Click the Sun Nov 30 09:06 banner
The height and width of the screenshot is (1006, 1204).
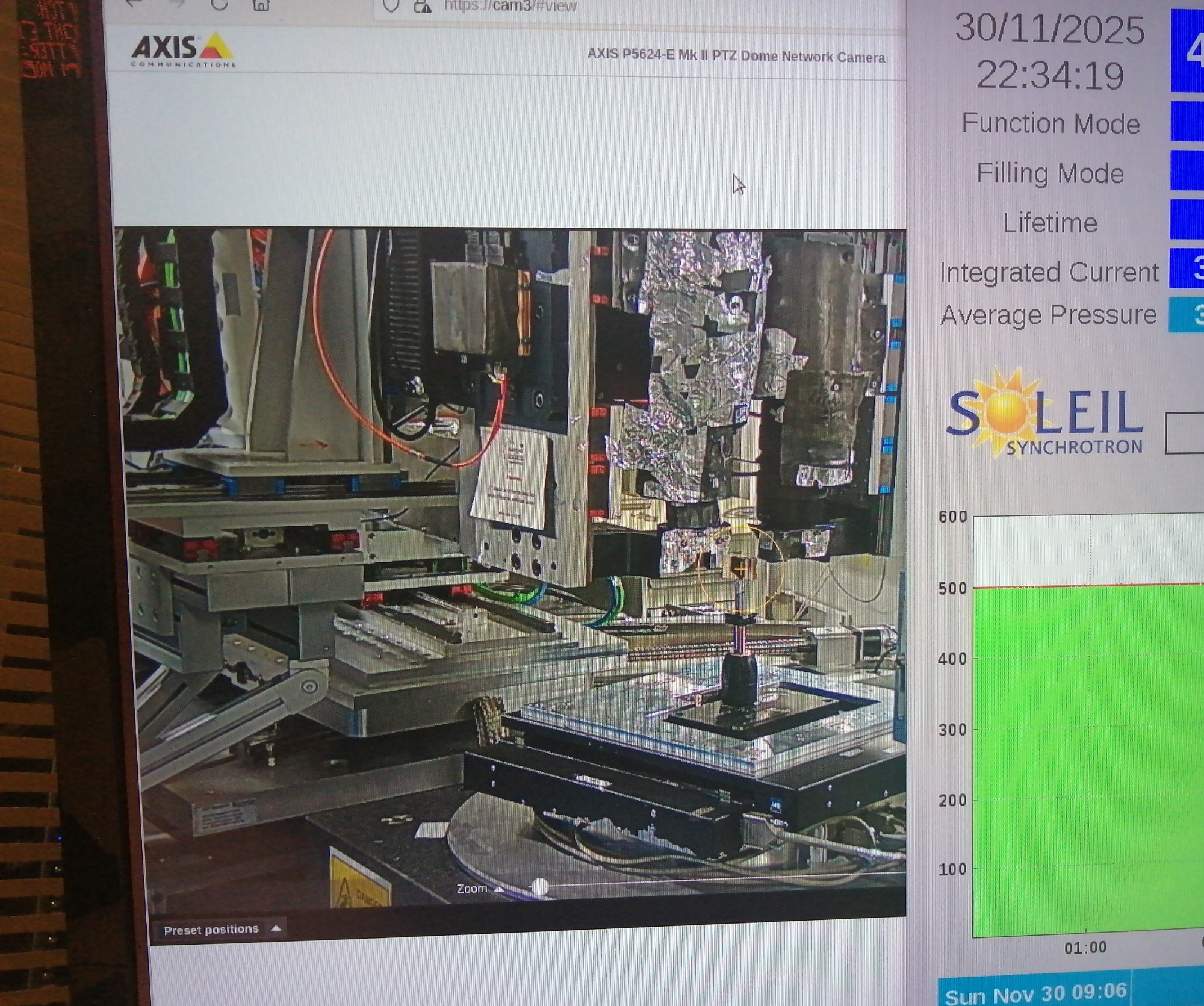(x=1035, y=993)
